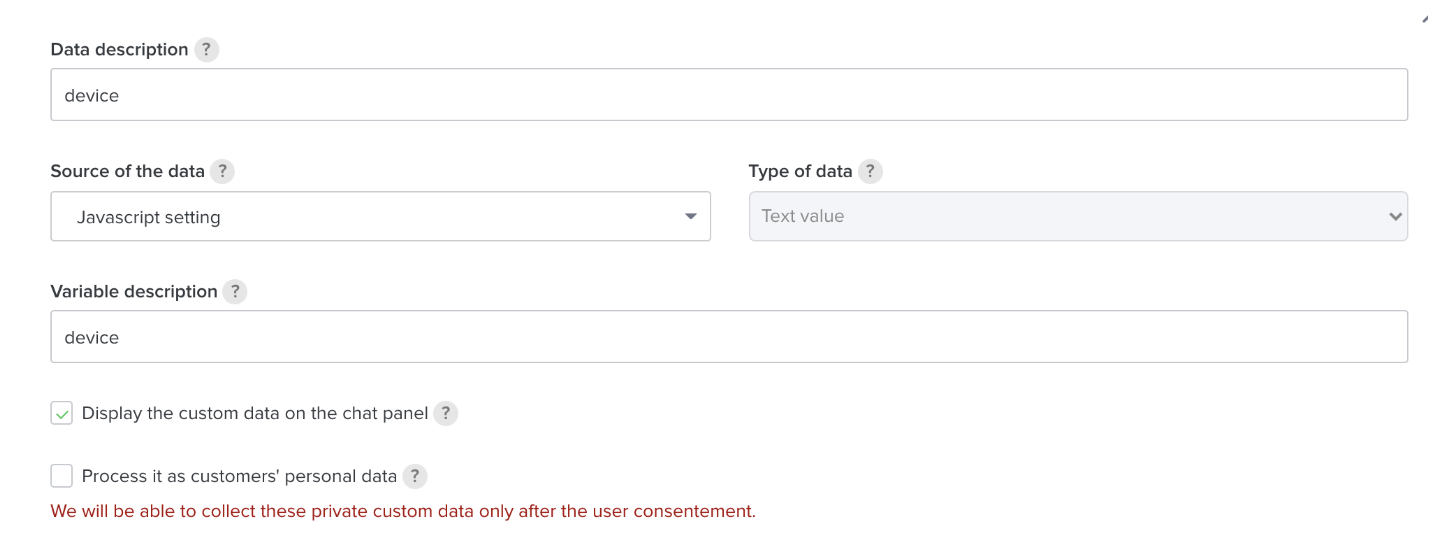Click the 'Process it as customers' personal data' label

click(239, 476)
